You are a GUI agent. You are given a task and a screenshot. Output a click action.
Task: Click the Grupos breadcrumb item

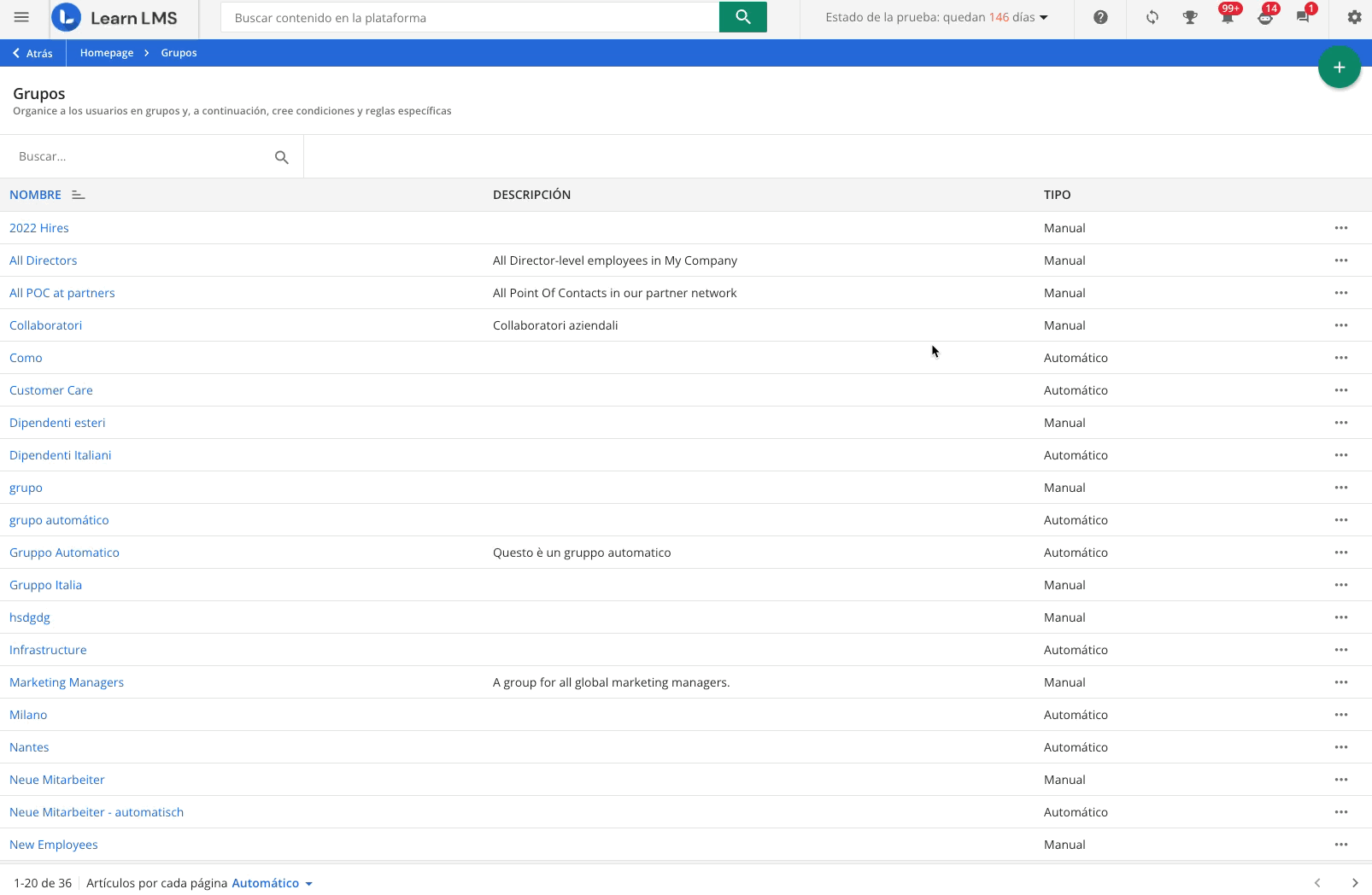tap(178, 52)
